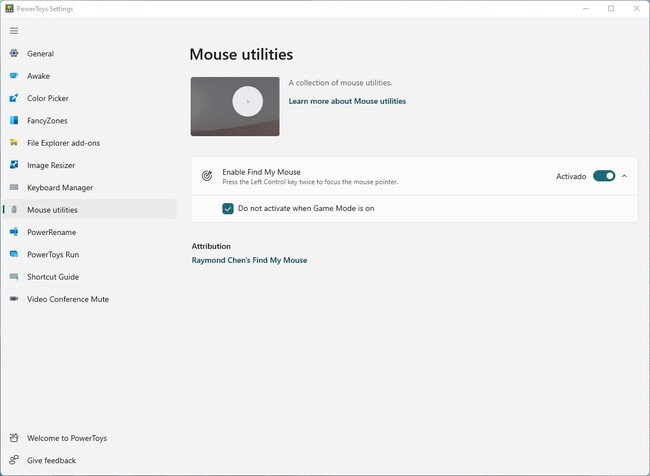Click the PowerToys Run icon

(14, 254)
